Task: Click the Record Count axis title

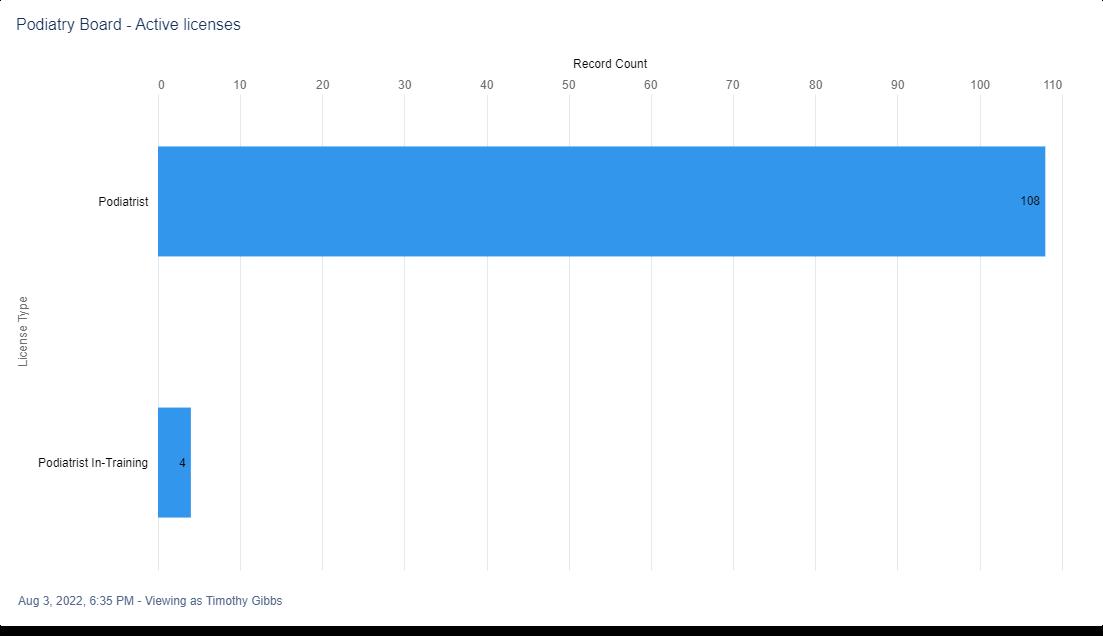Action: click(x=610, y=64)
